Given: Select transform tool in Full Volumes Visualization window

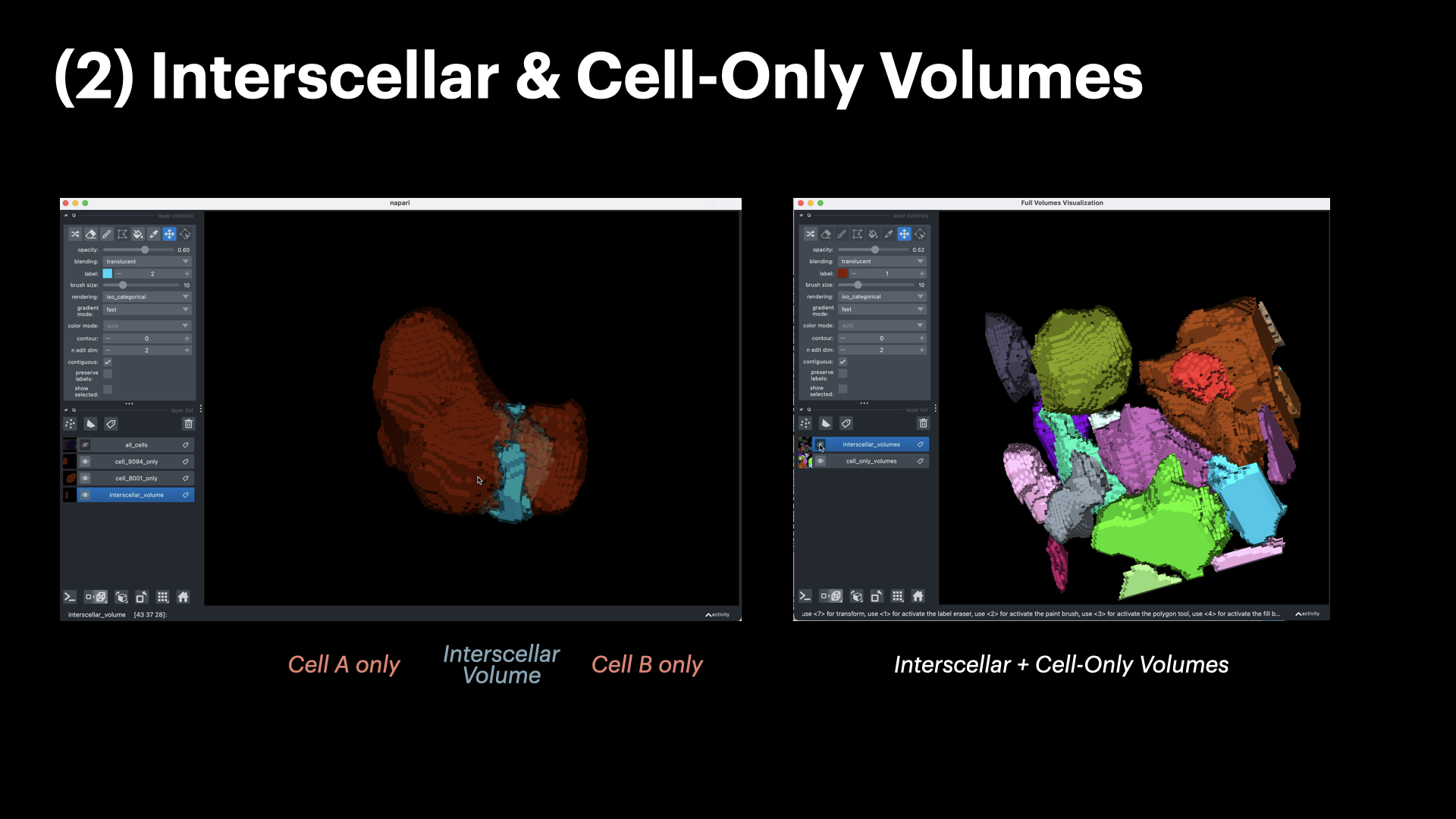Looking at the screenshot, I should 921,234.
